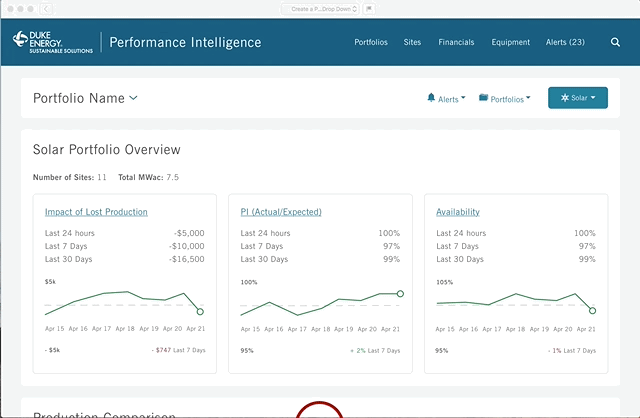Go to Sites in top navigation
Image resolution: width=640 pixels, height=418 pixels.
(412, 42)
